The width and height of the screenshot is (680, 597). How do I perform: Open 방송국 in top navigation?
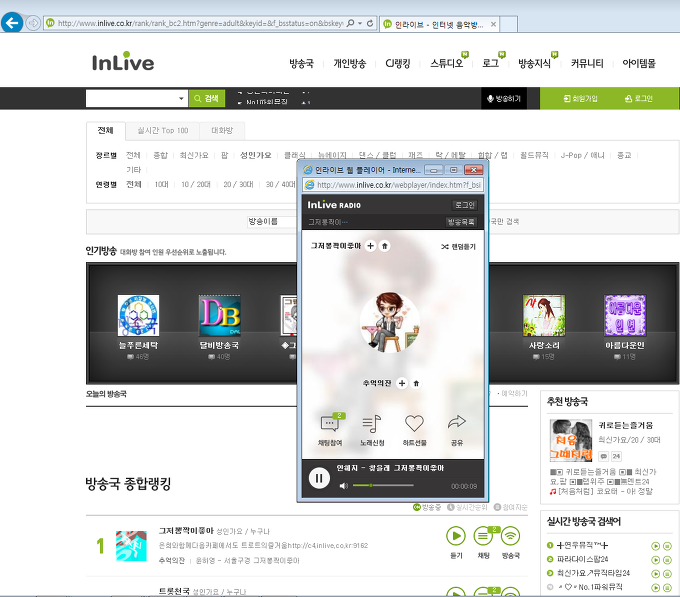pyautogui.click(x=301, y=64)
